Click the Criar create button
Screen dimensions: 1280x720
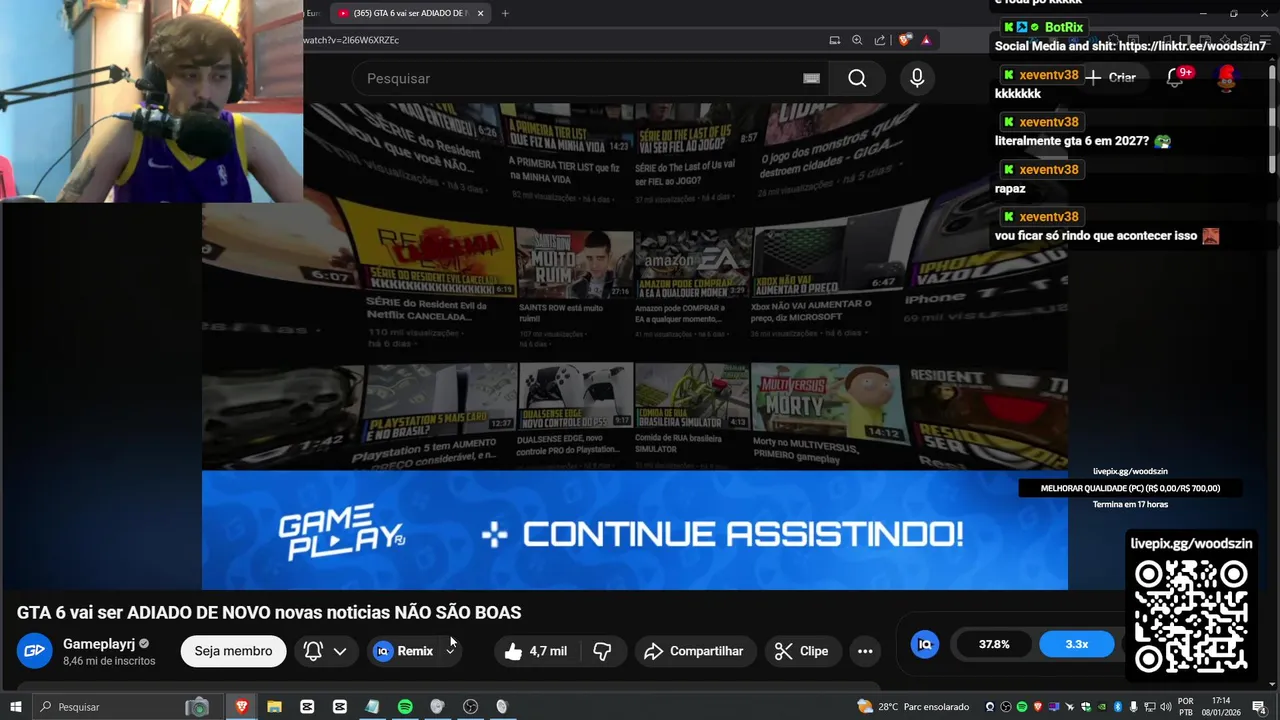(x=1112, y=77)
